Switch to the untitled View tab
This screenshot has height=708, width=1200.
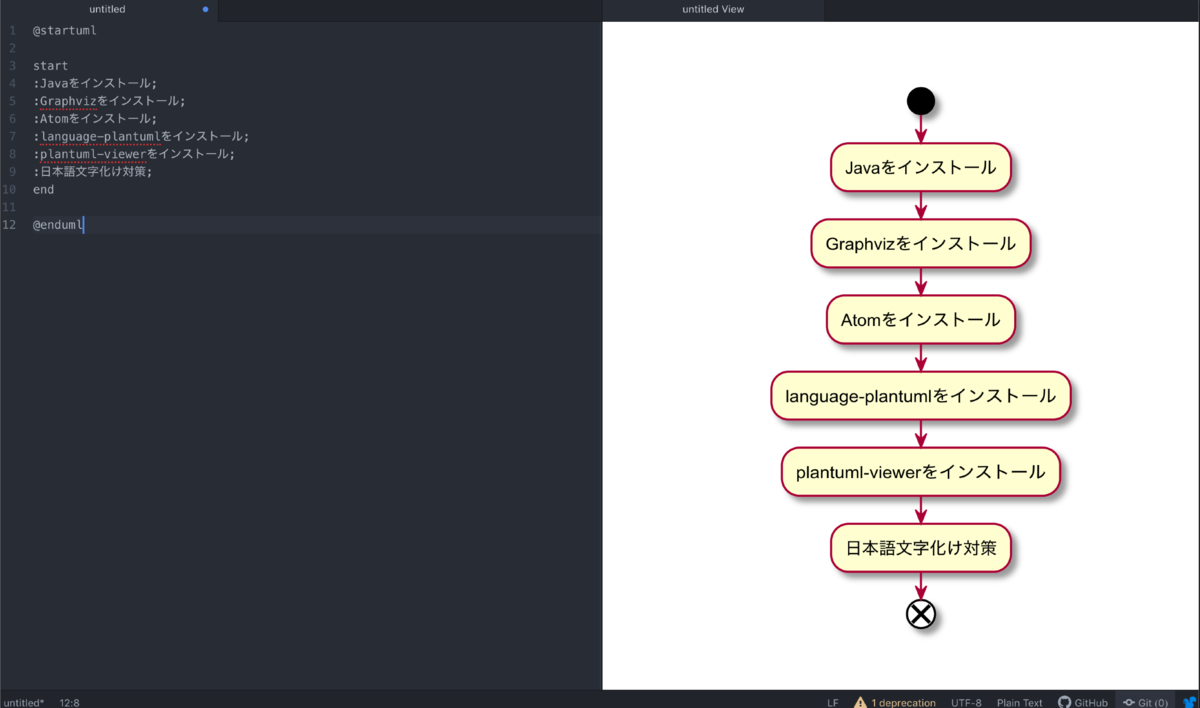click(x=713, y=10)
